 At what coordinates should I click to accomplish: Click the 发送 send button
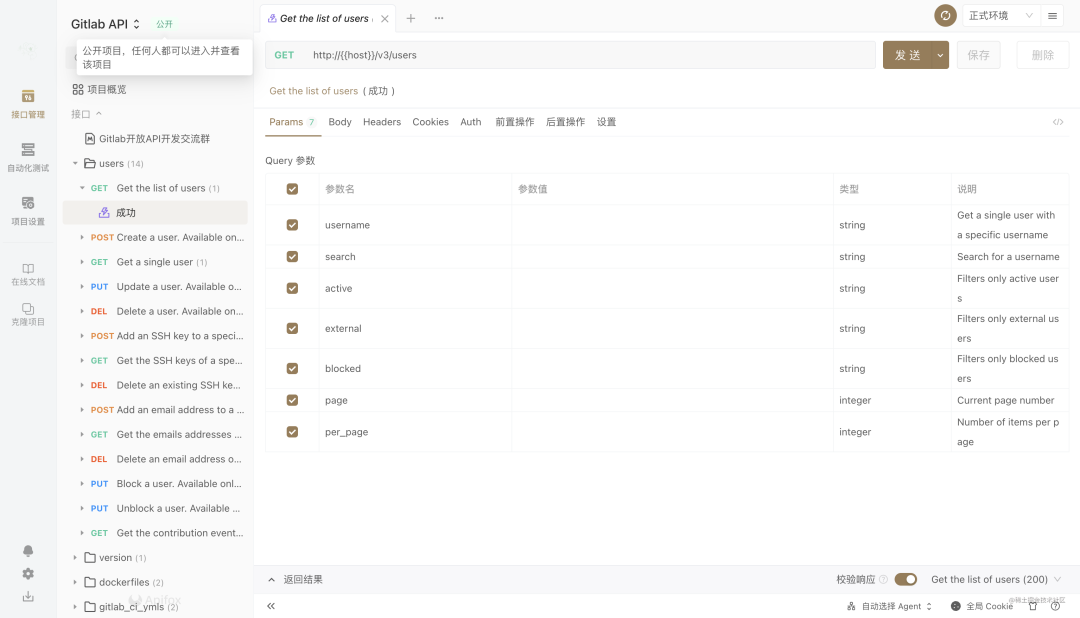[907, 55]
